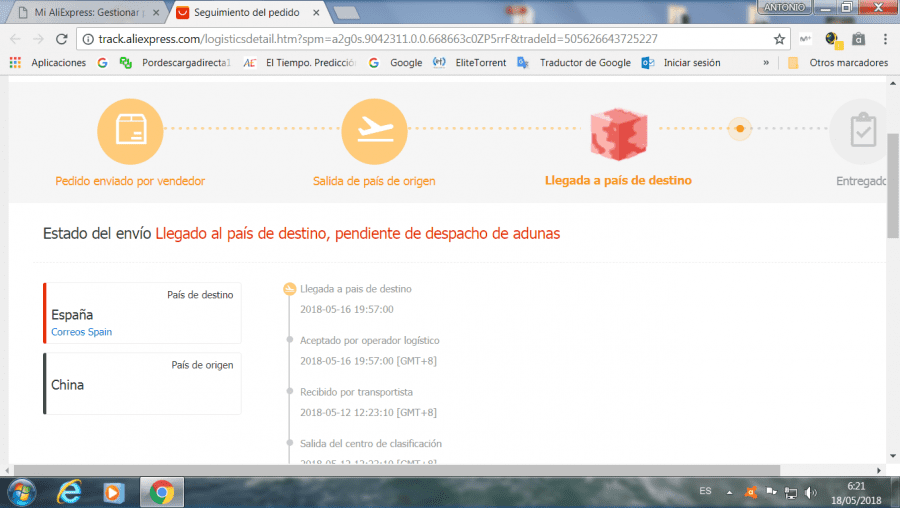The height and width of the screenshot is (508, 900).
Task: Reload the tracking page
Action: 61,39
